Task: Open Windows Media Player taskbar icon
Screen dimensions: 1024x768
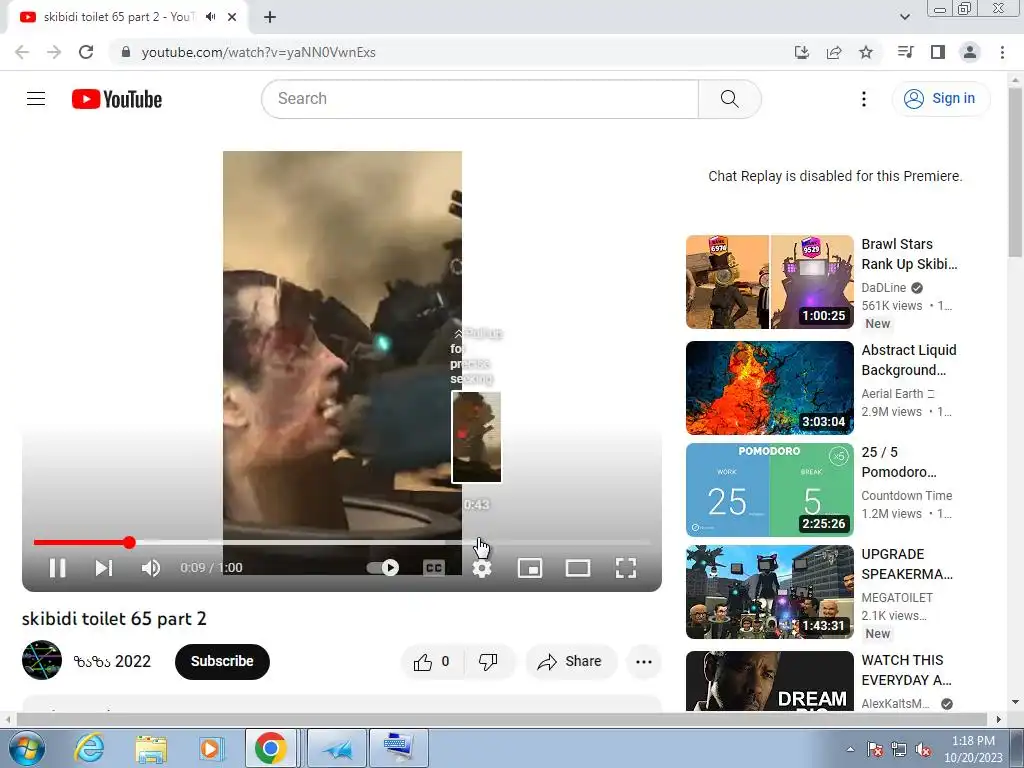Action: coord(210,748)
